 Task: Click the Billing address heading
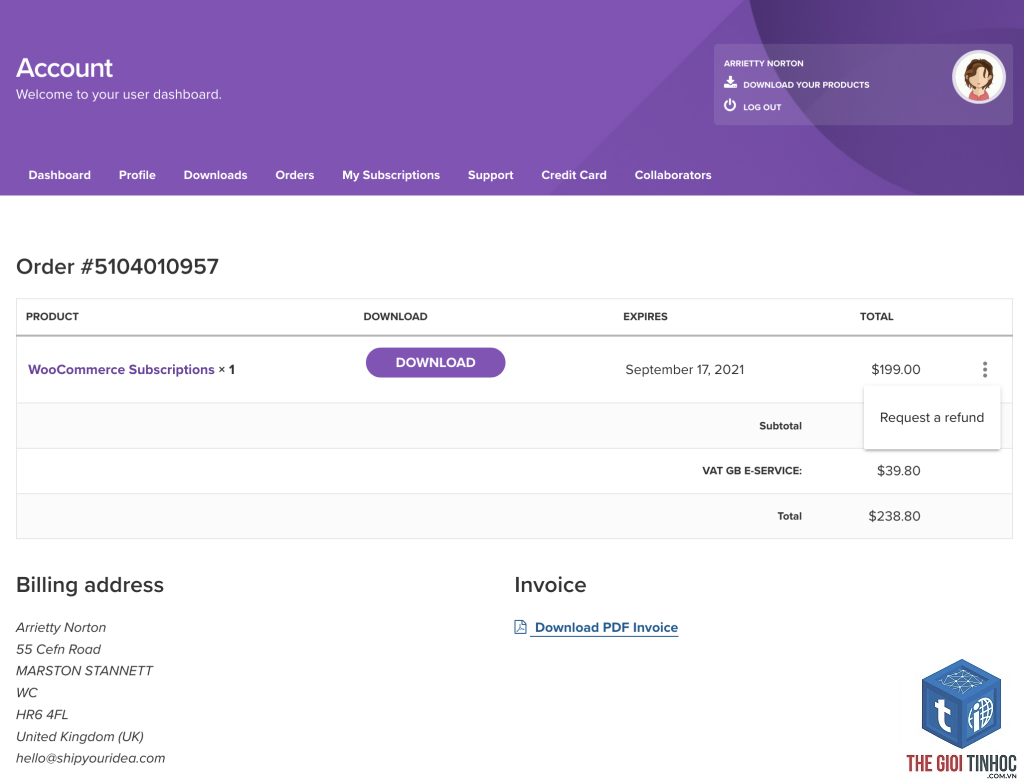89,585
